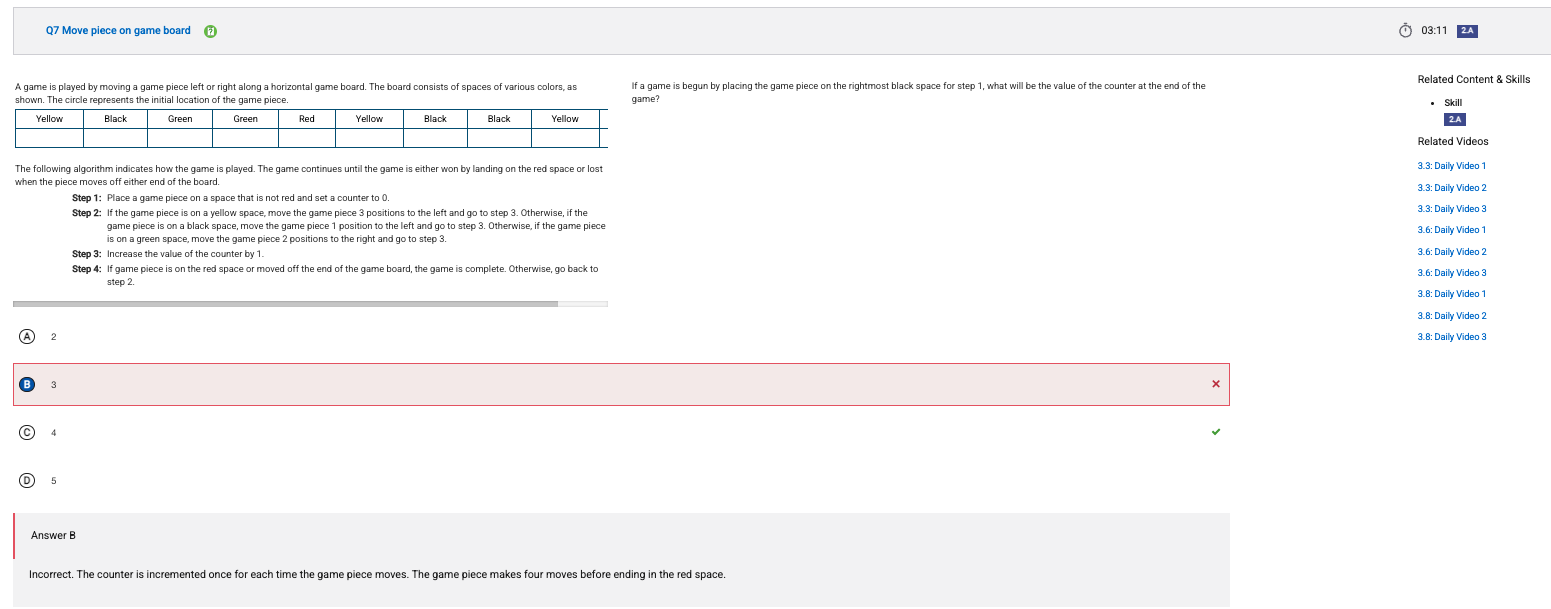1551x609 pixels.
Task: Click the timer value 03:11
Action: pyautogui.click(x=1433, y=31)
